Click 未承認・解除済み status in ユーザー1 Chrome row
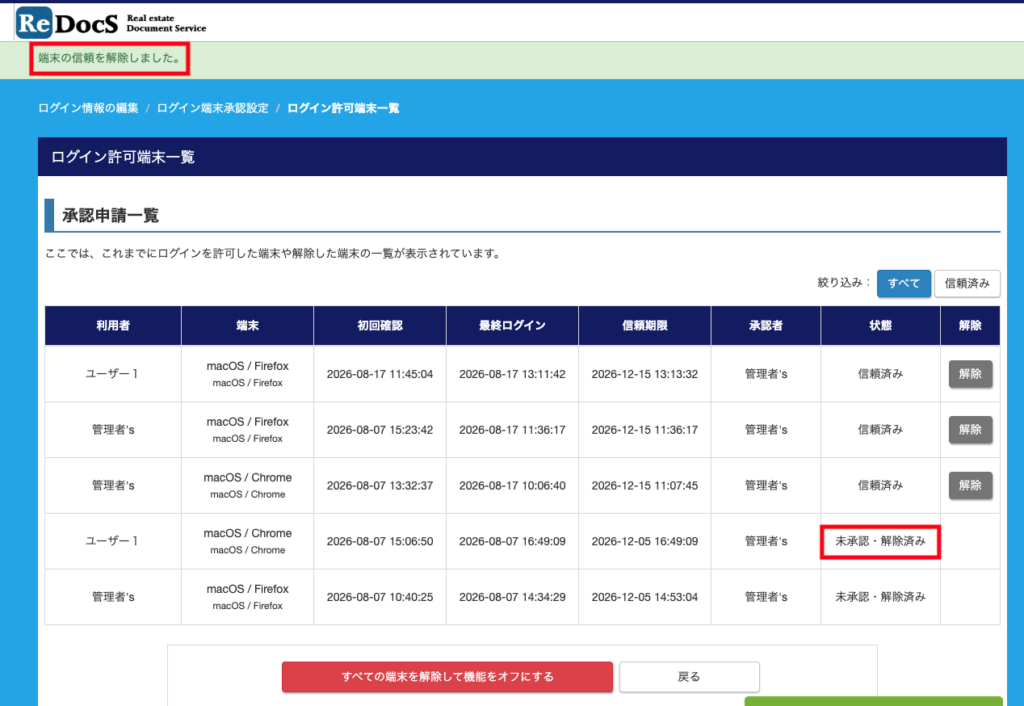Screen dimensions: 1024x706 pos(880,541)
